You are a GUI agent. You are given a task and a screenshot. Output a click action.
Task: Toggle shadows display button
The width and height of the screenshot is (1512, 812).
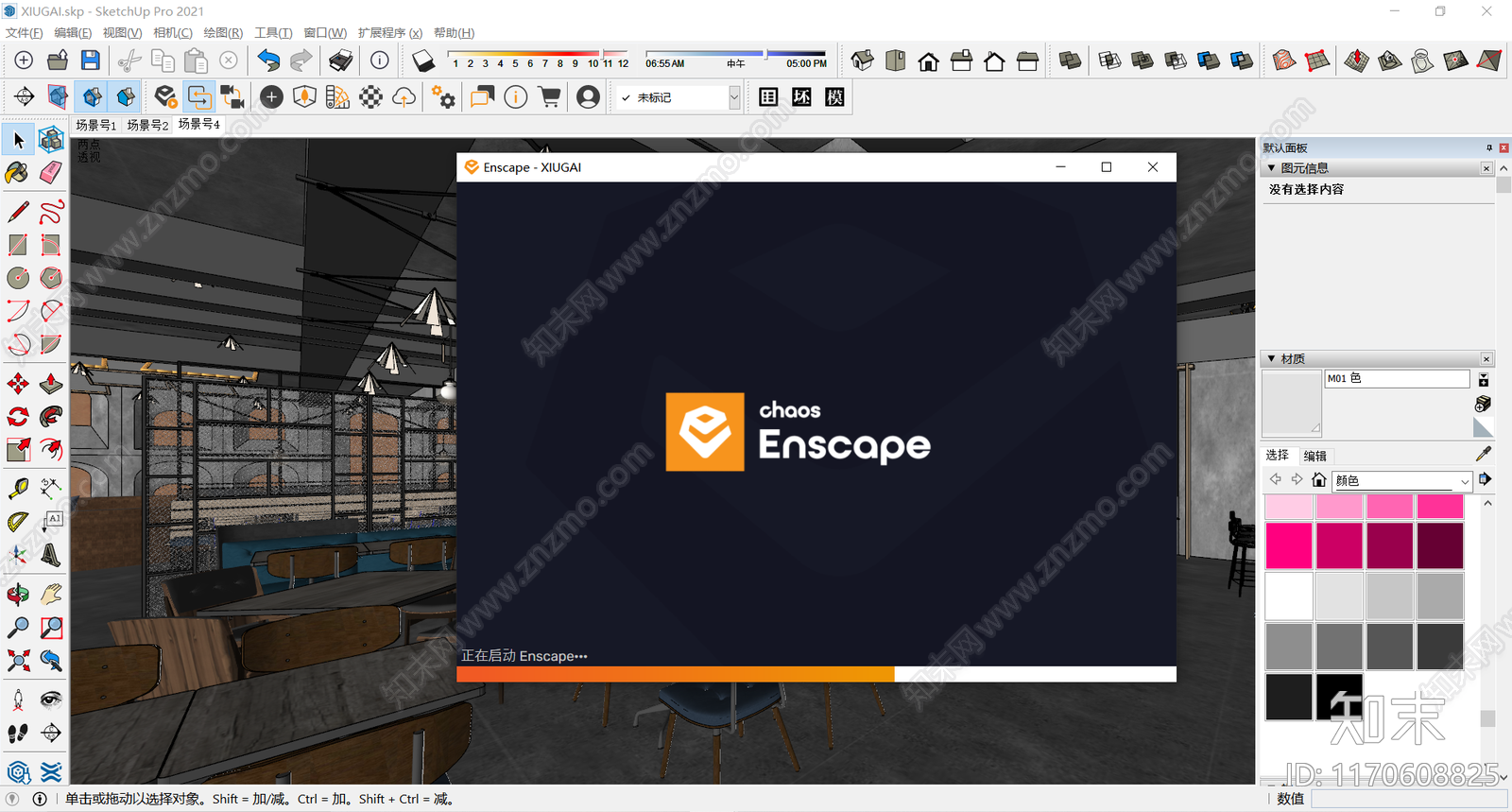click(423, 60)
